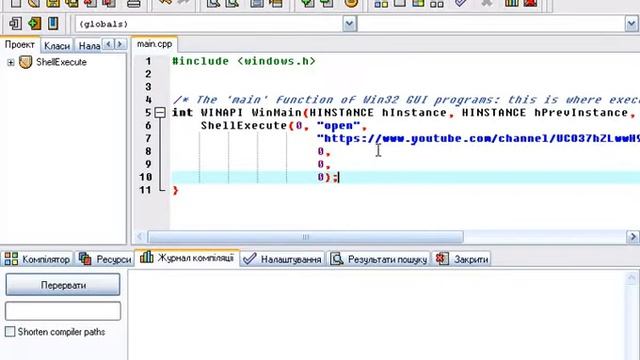Switch to the Проект sidebar tab
640x360 pixels.
coord(20,44)
